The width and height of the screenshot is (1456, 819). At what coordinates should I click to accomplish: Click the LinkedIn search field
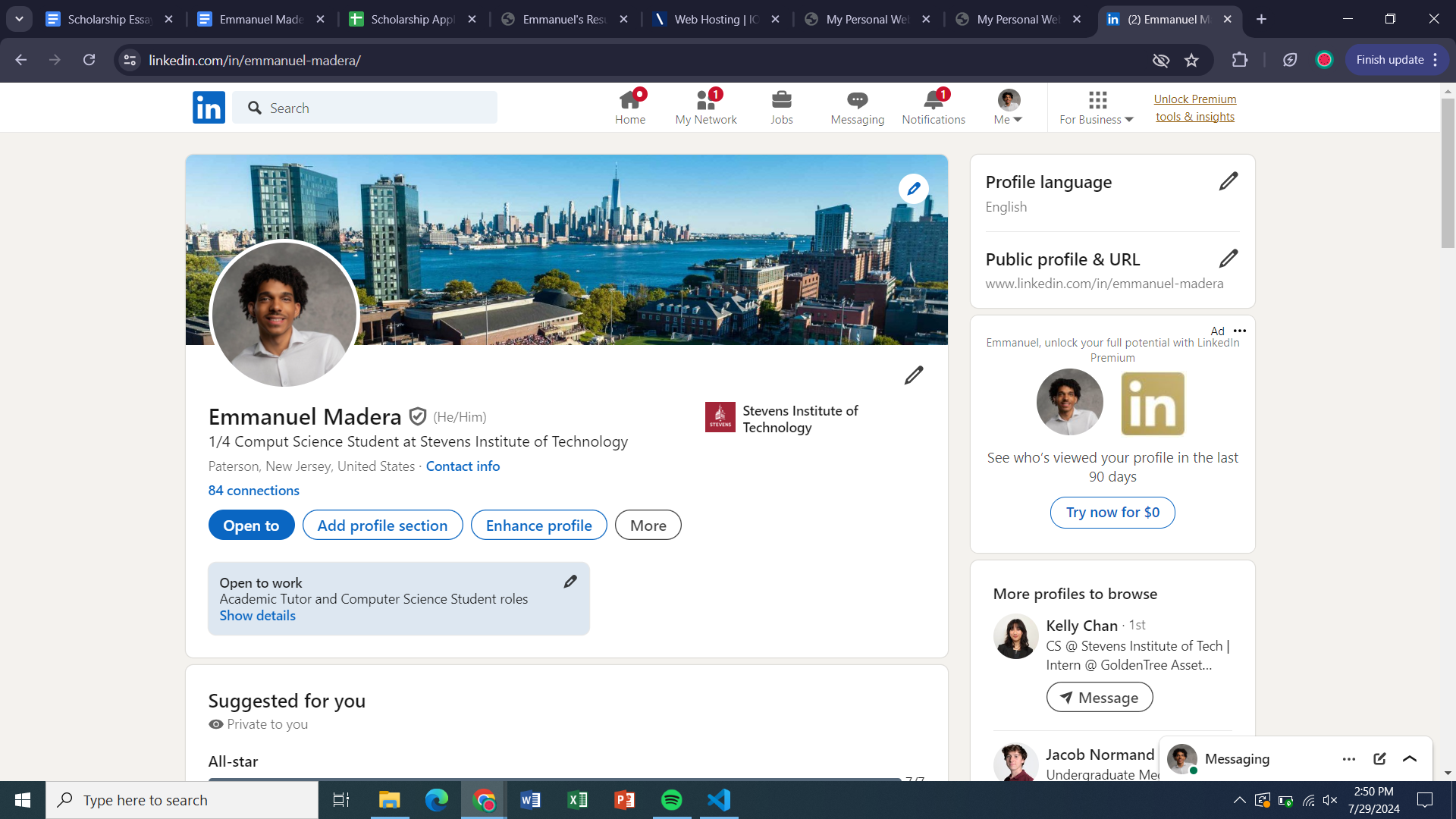click(365, 108)
